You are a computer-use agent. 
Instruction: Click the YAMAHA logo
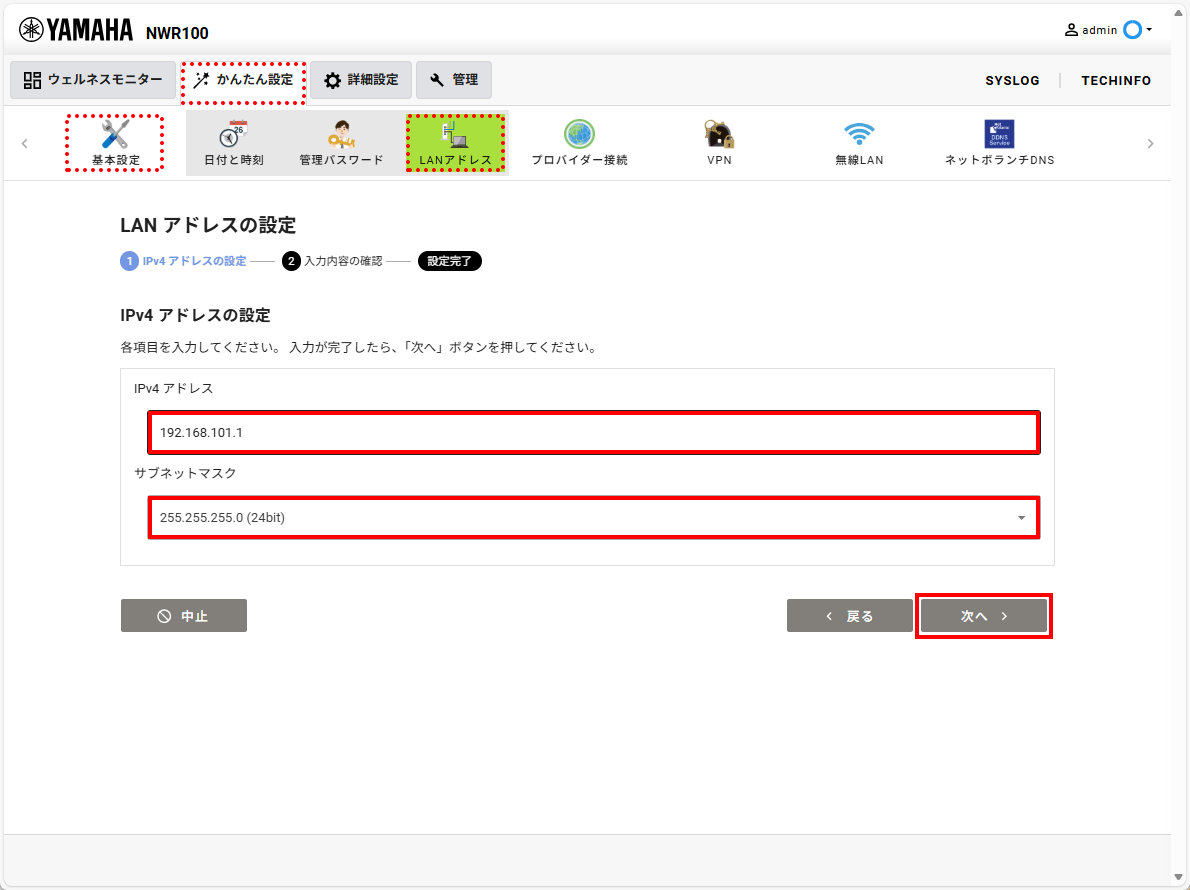click(76, 30)
